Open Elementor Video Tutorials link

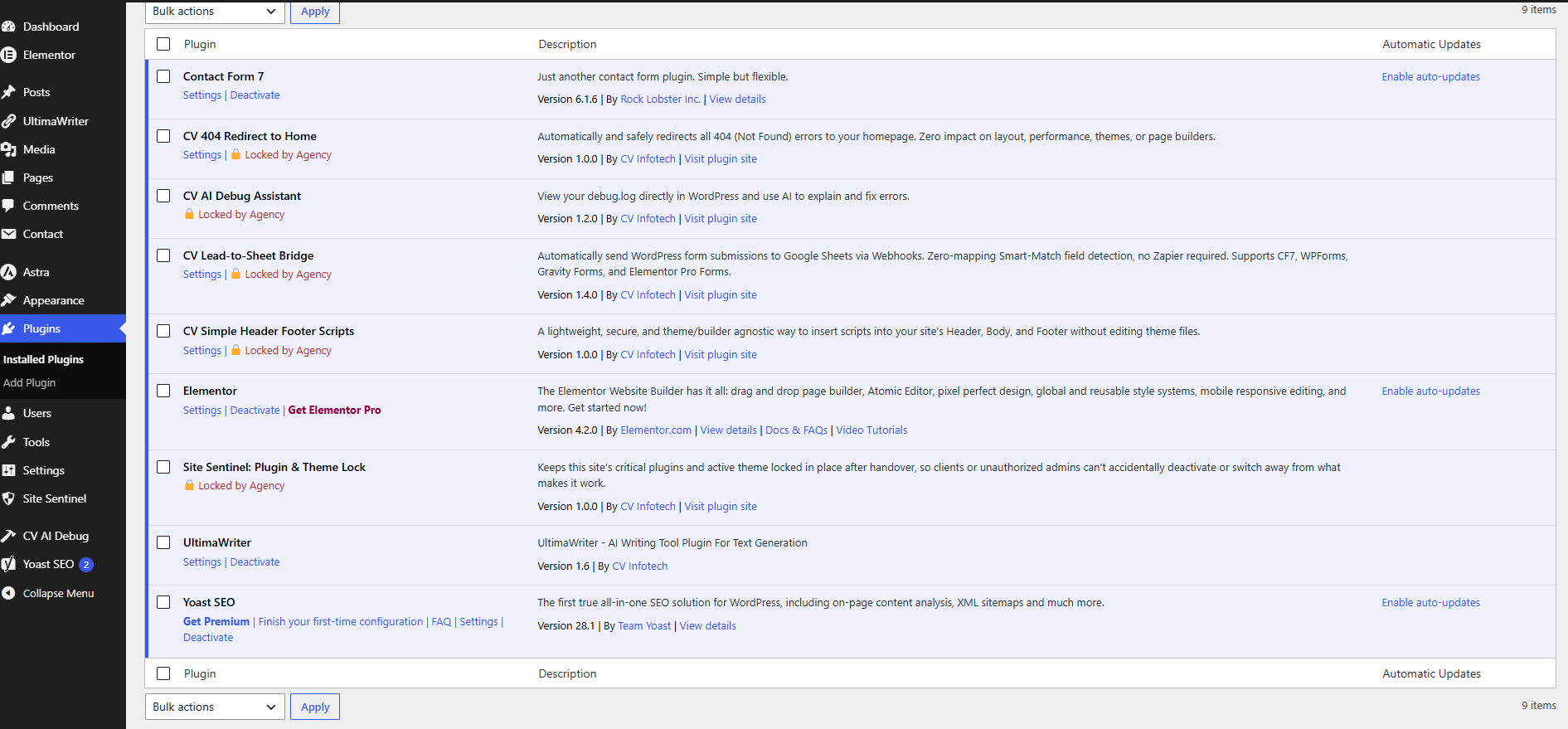coord(871,430)
